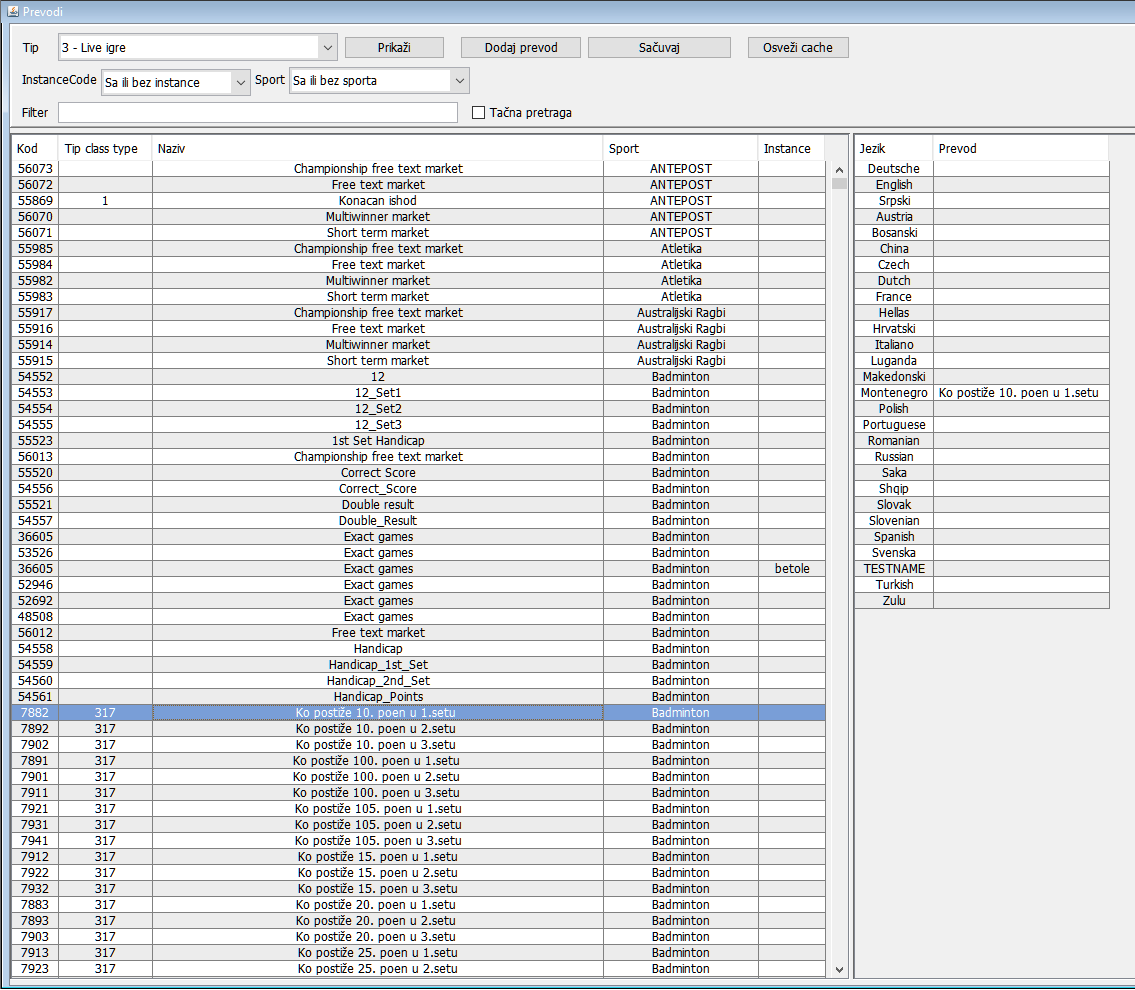
Task: Sort by the Kod column header
Action: click(x=35, y=148)
